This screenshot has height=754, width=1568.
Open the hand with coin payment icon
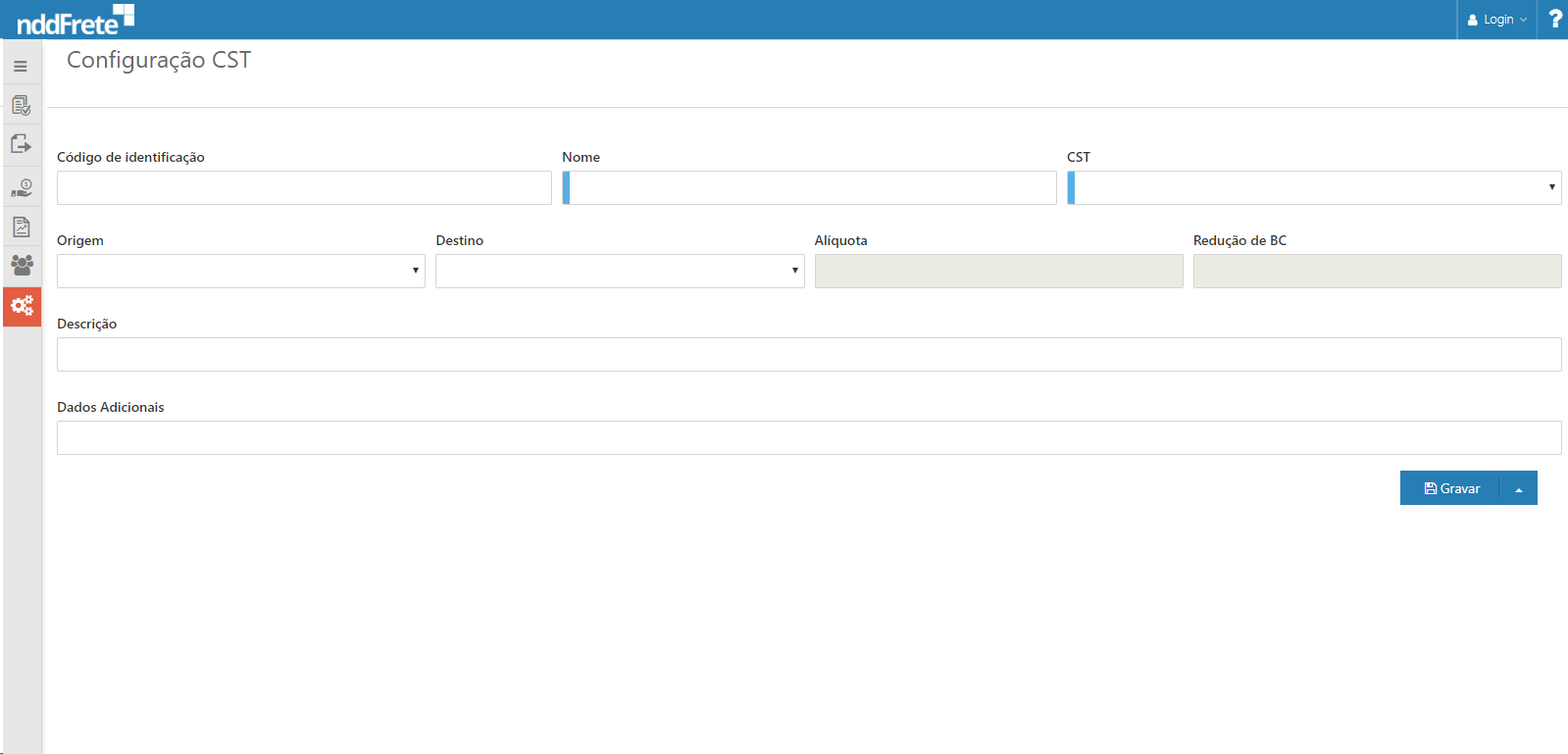[x=21, y=187]
